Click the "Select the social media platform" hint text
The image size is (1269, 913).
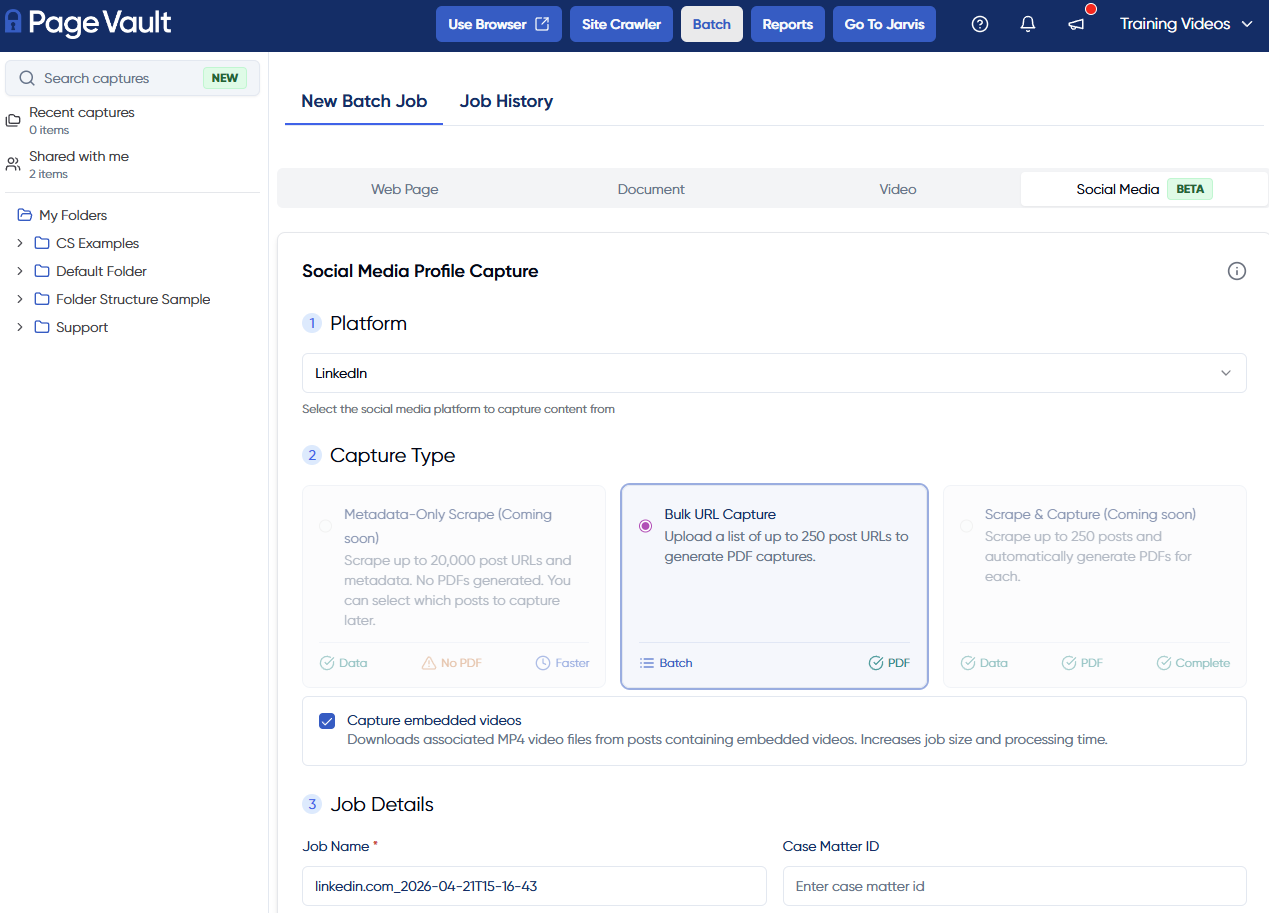click(458, 409)
